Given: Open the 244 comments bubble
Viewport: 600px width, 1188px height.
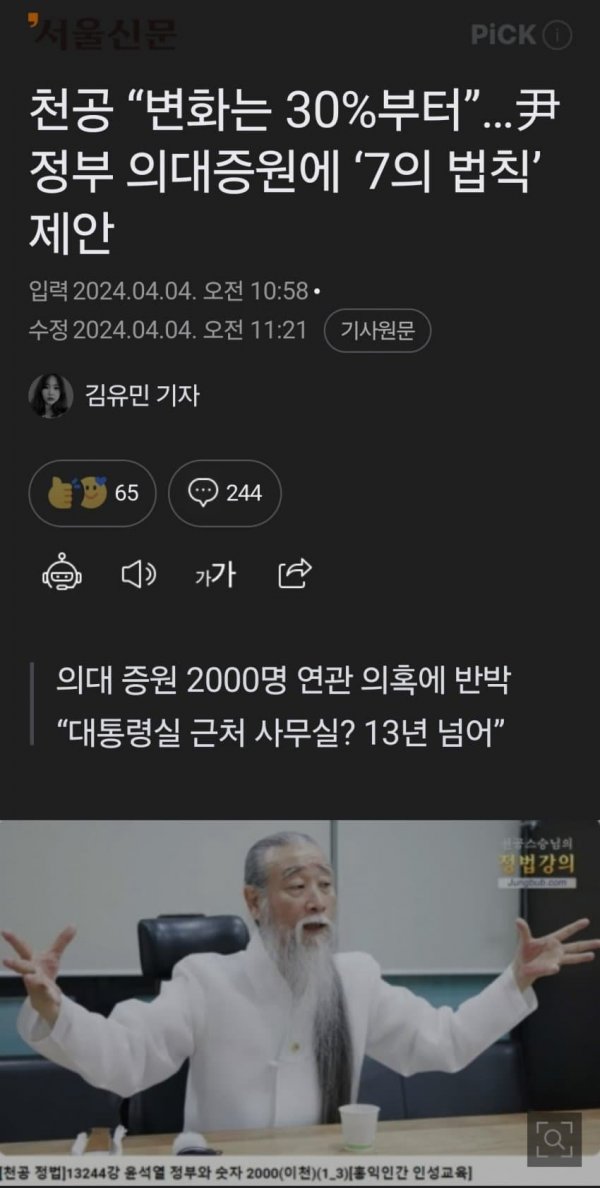Looking at the screenshot, I should 224,493.
